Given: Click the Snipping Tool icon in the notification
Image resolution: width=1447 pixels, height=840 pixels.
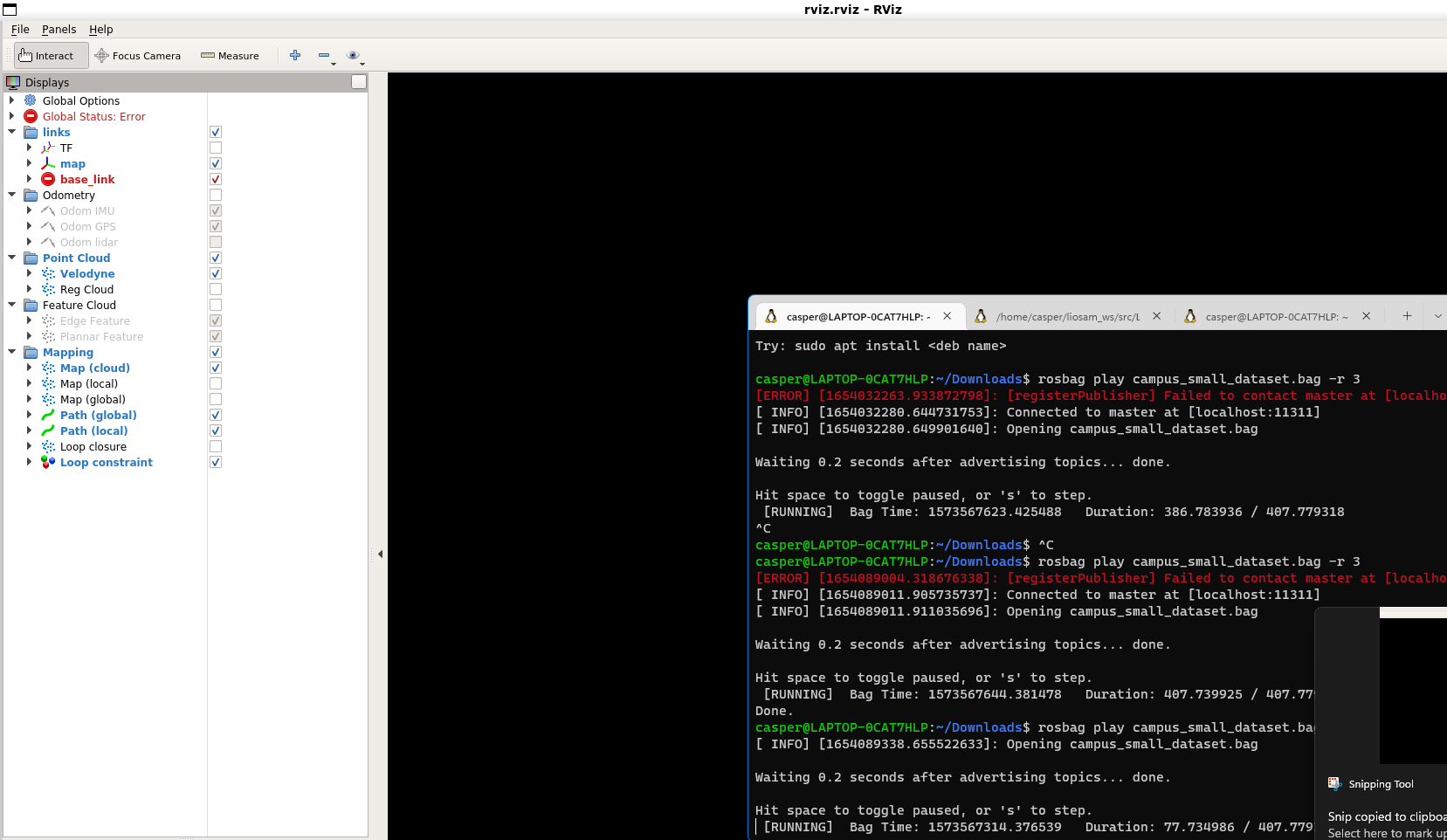Looking at the screenshot, I should click(x=1333, y=784).
